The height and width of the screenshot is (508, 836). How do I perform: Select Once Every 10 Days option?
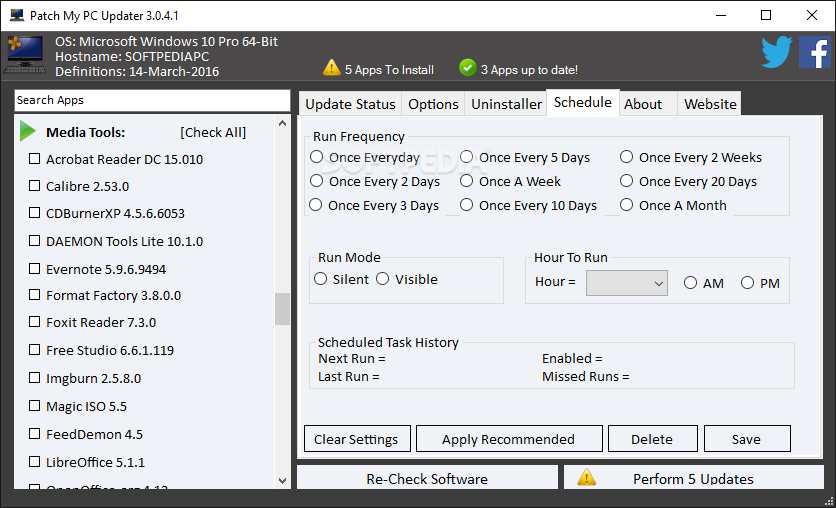pyautogui.click(x=467, y=205)
